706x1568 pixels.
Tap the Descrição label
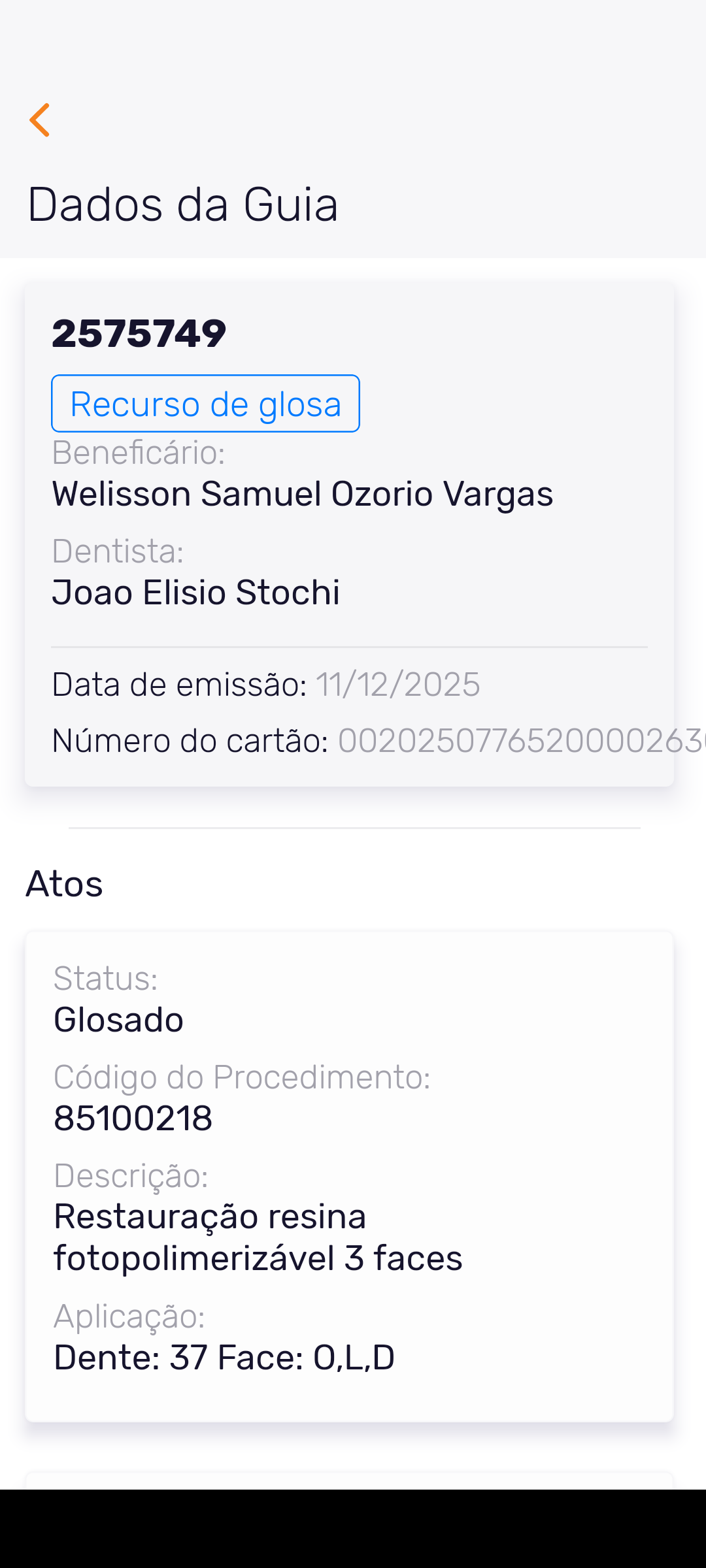click(131, 1176)
